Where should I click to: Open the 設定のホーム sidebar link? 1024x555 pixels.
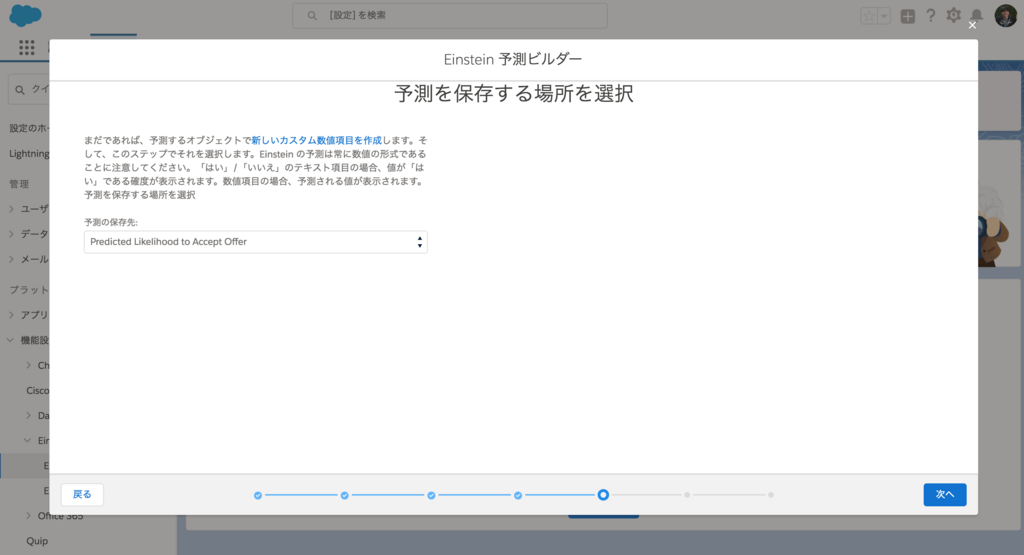(x=29, y=128)
